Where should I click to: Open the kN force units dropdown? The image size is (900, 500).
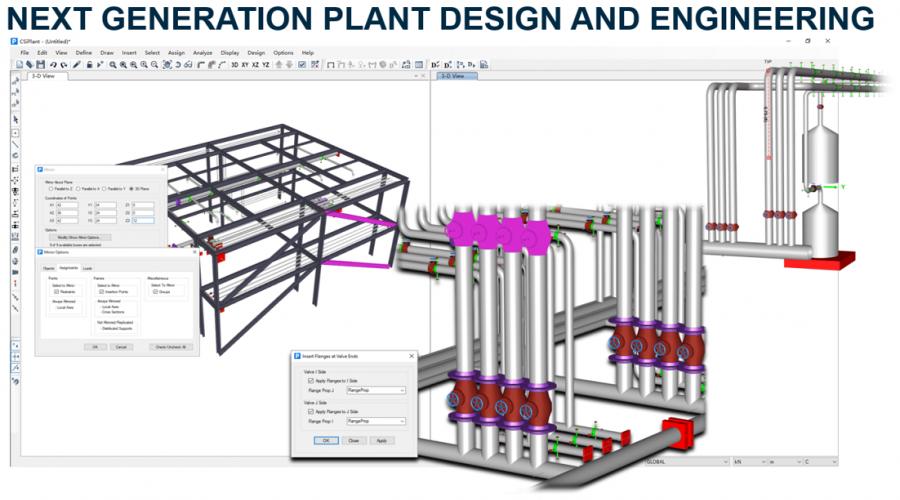pyautogui.click(x=764, y=463)
